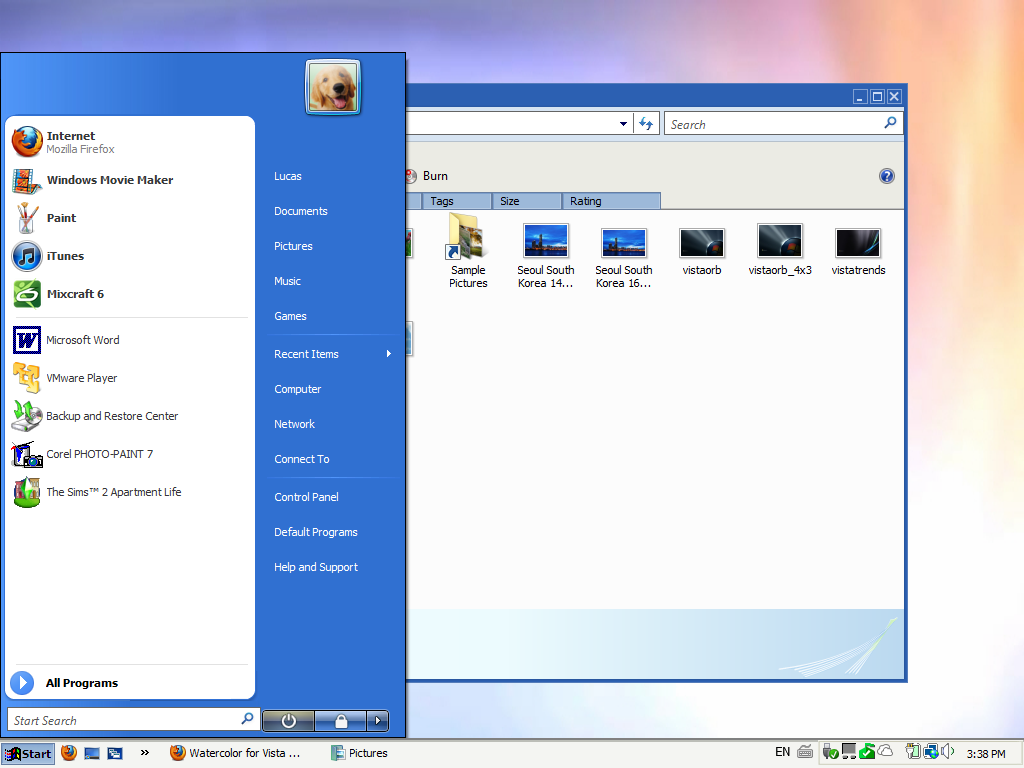Open the volume speaker tray icon

coord(948,752)
